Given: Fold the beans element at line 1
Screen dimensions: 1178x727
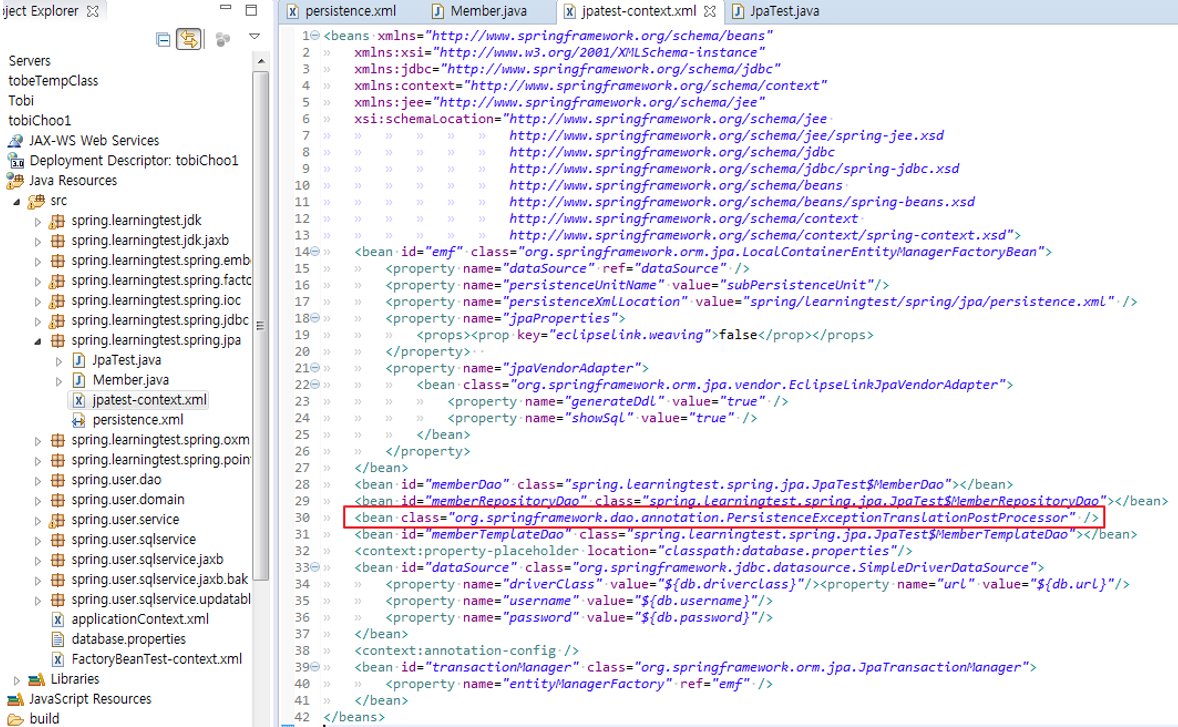Looking at the screenshot, I should pyautogui.click(x=315, y=35).
